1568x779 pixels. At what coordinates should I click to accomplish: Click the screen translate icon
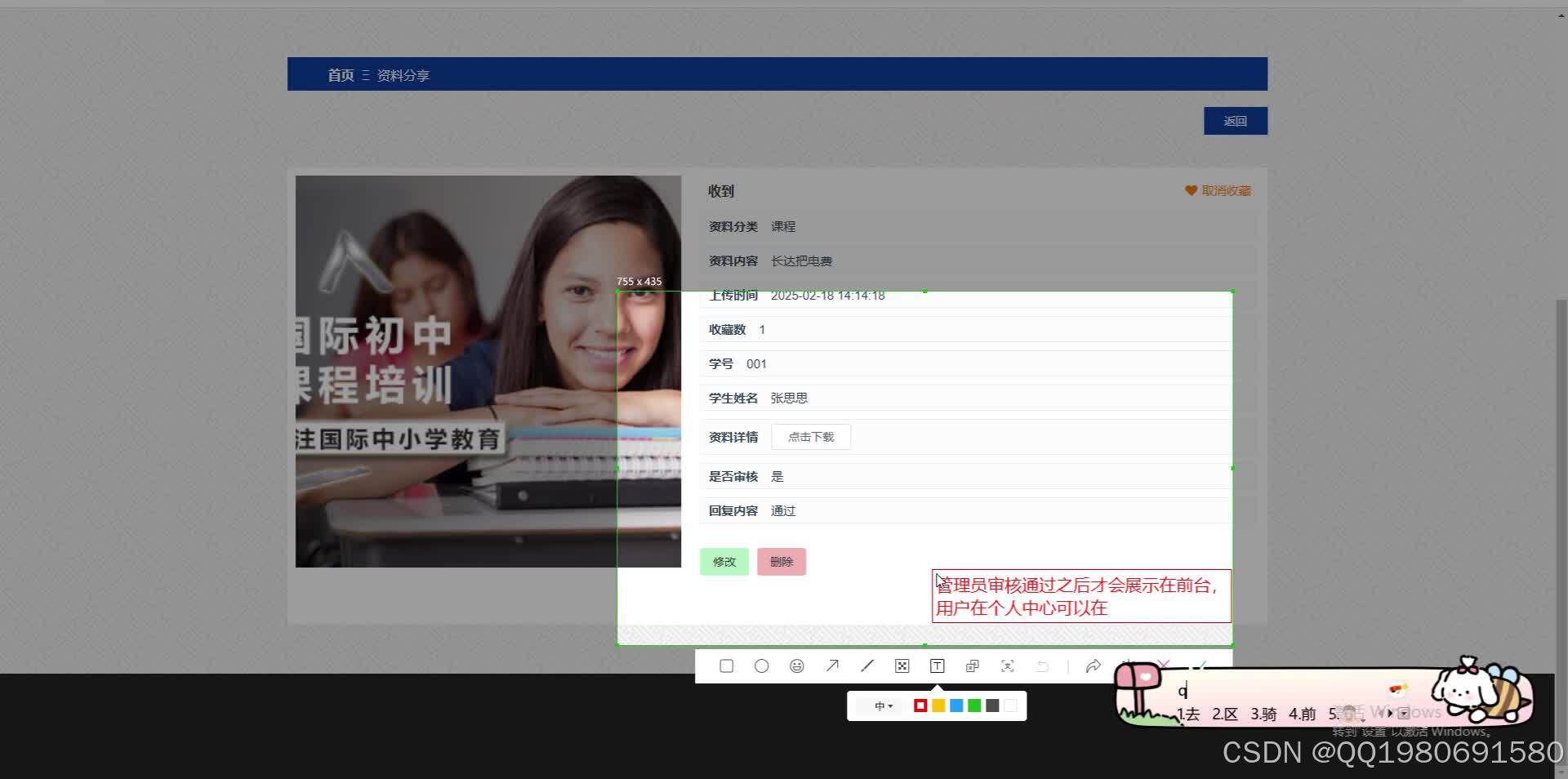[1007, 666]
